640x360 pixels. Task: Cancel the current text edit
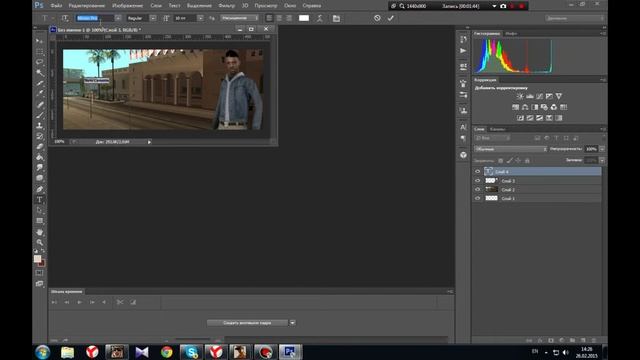(x=377, y=18)
